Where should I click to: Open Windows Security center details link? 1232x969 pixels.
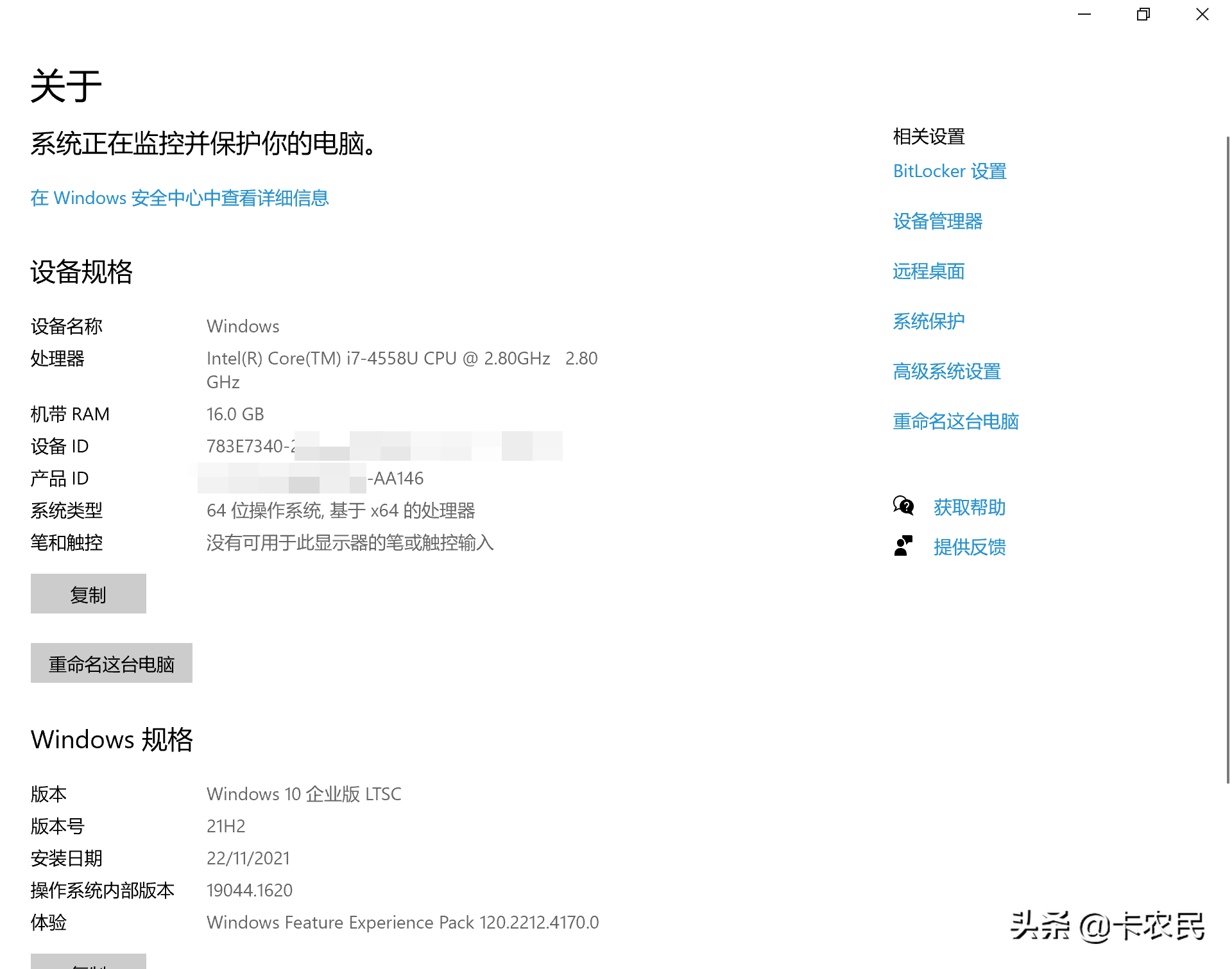click(180, 198)
